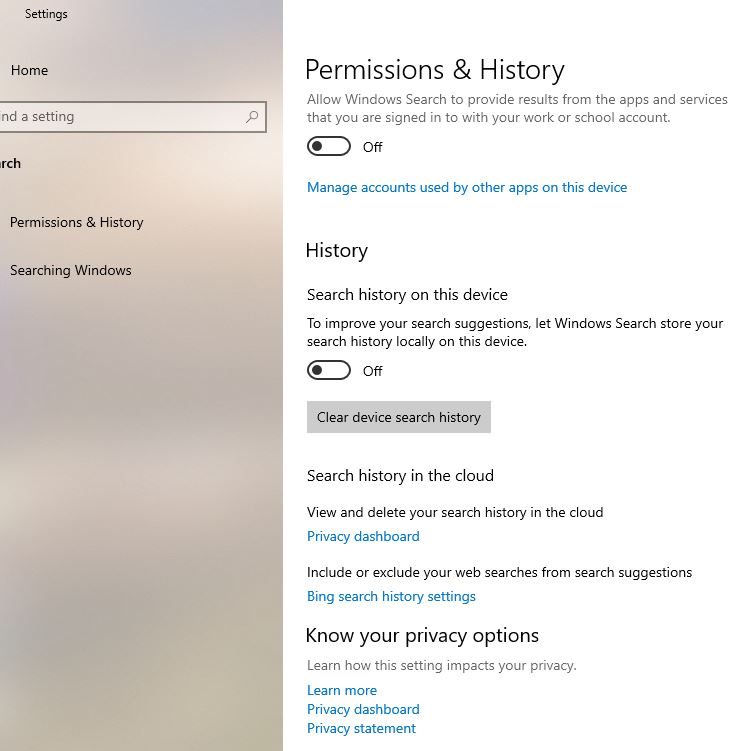Screen dimensions: 747x751
Task: Toggle the Search history on this device switch
Action: 328,370
